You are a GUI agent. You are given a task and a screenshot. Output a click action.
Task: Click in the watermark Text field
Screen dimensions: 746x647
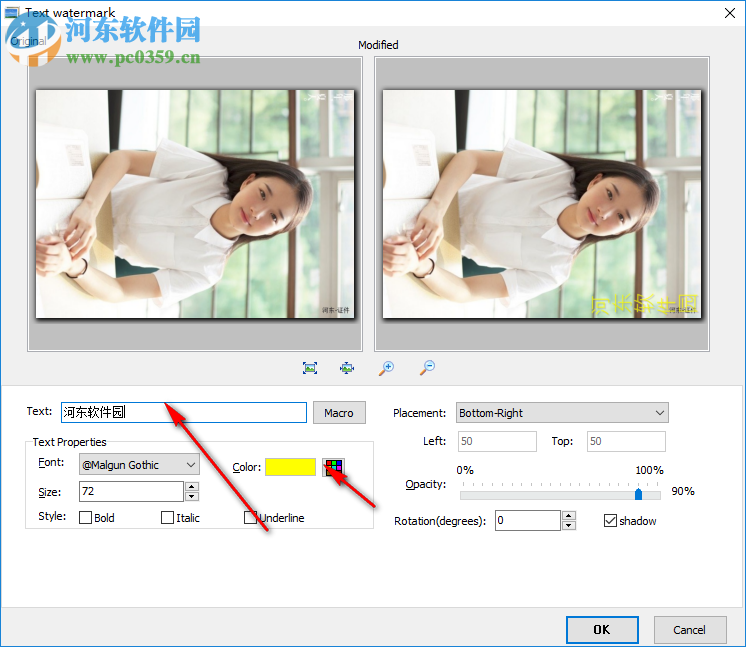(184, 412)
